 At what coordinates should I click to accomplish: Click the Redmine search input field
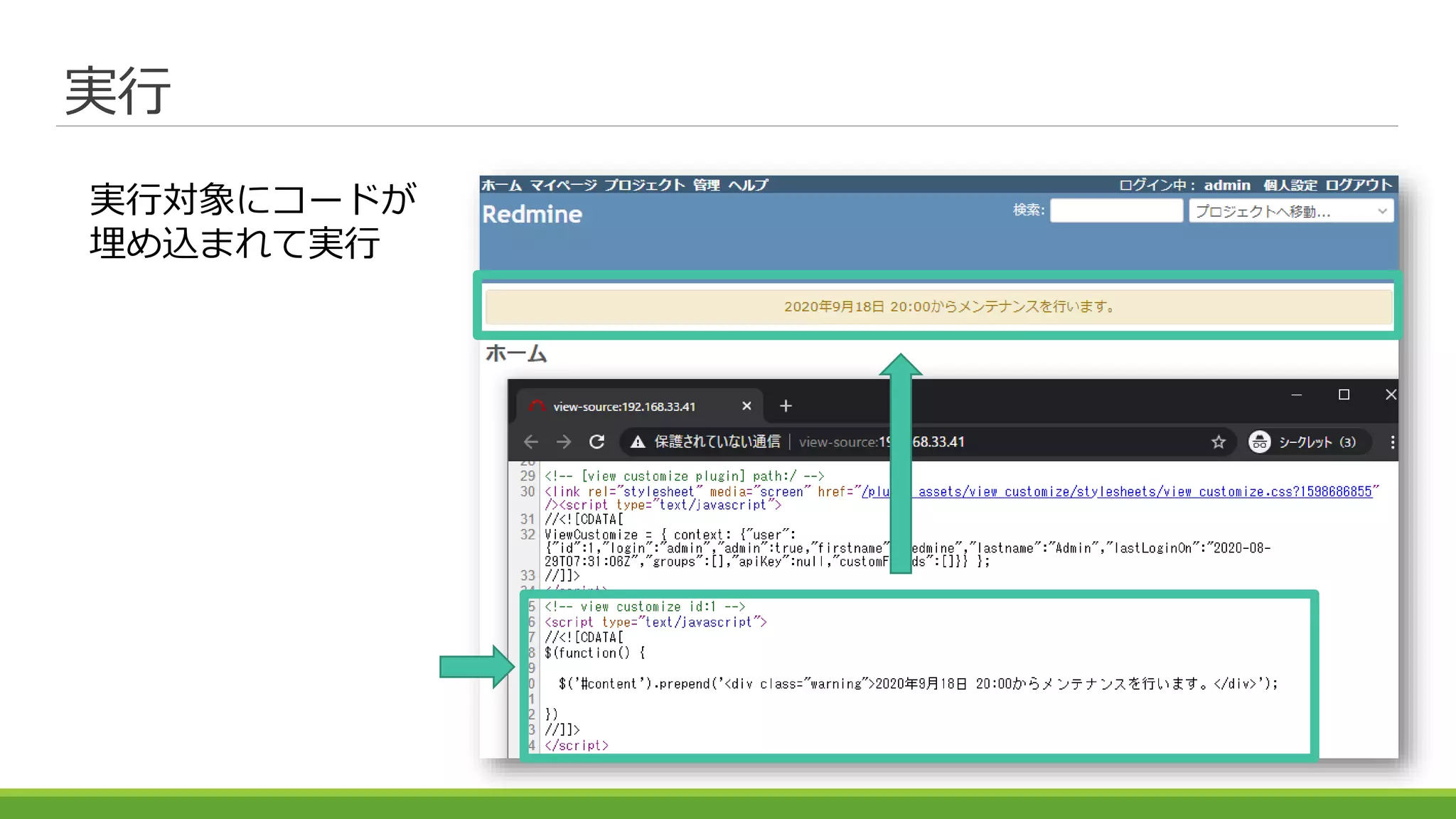(1116, 210)
